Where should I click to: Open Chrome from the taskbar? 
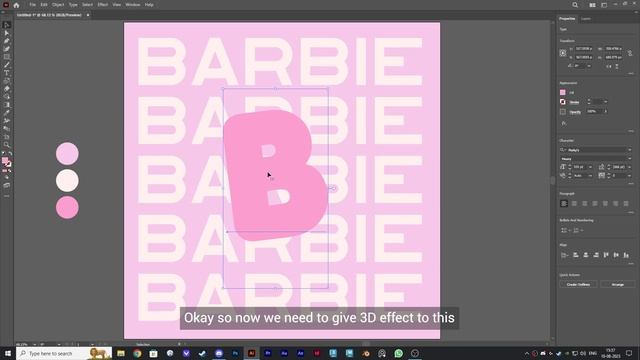pyautogui.click(x=137, y=353)
